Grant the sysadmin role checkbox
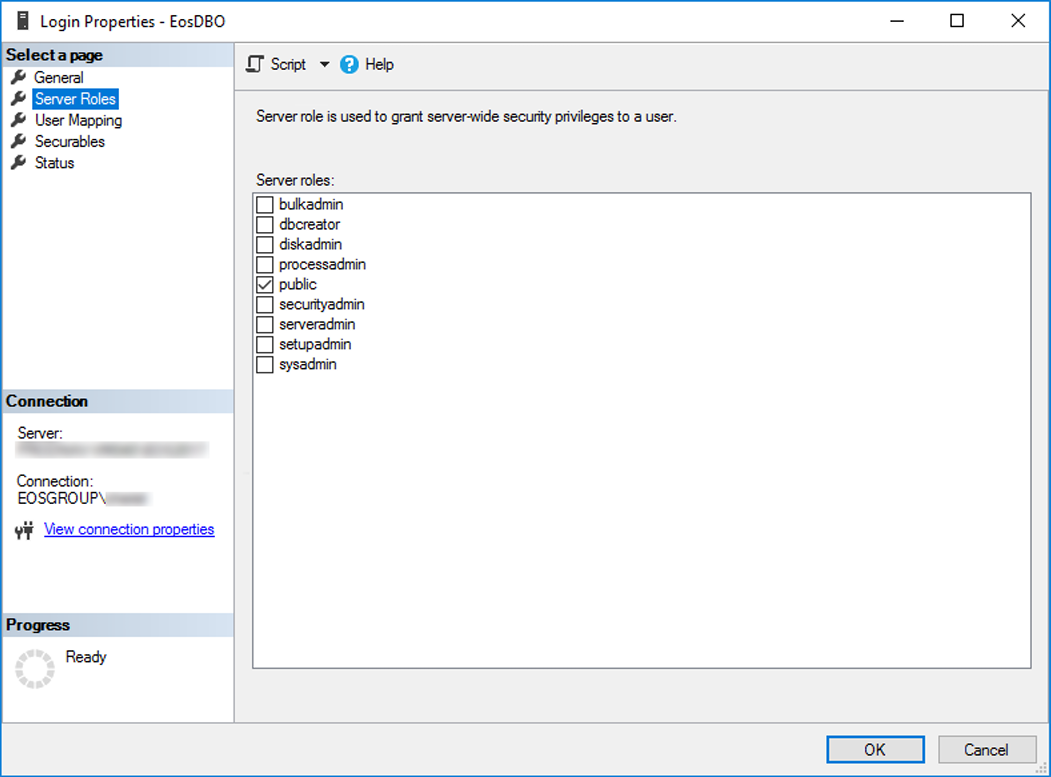The height and width of the screenshot is (777, 1051). point(265,365)
